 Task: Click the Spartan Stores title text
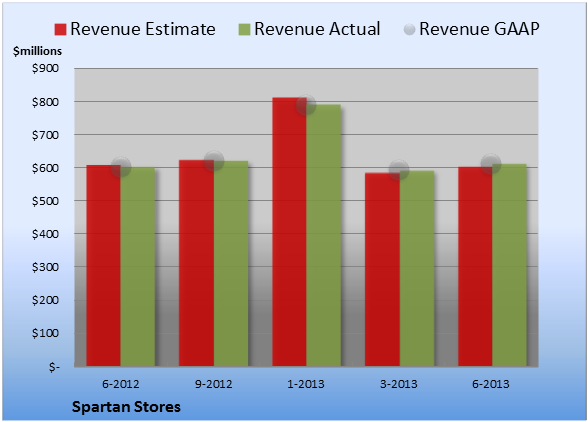tap(126, 407)
